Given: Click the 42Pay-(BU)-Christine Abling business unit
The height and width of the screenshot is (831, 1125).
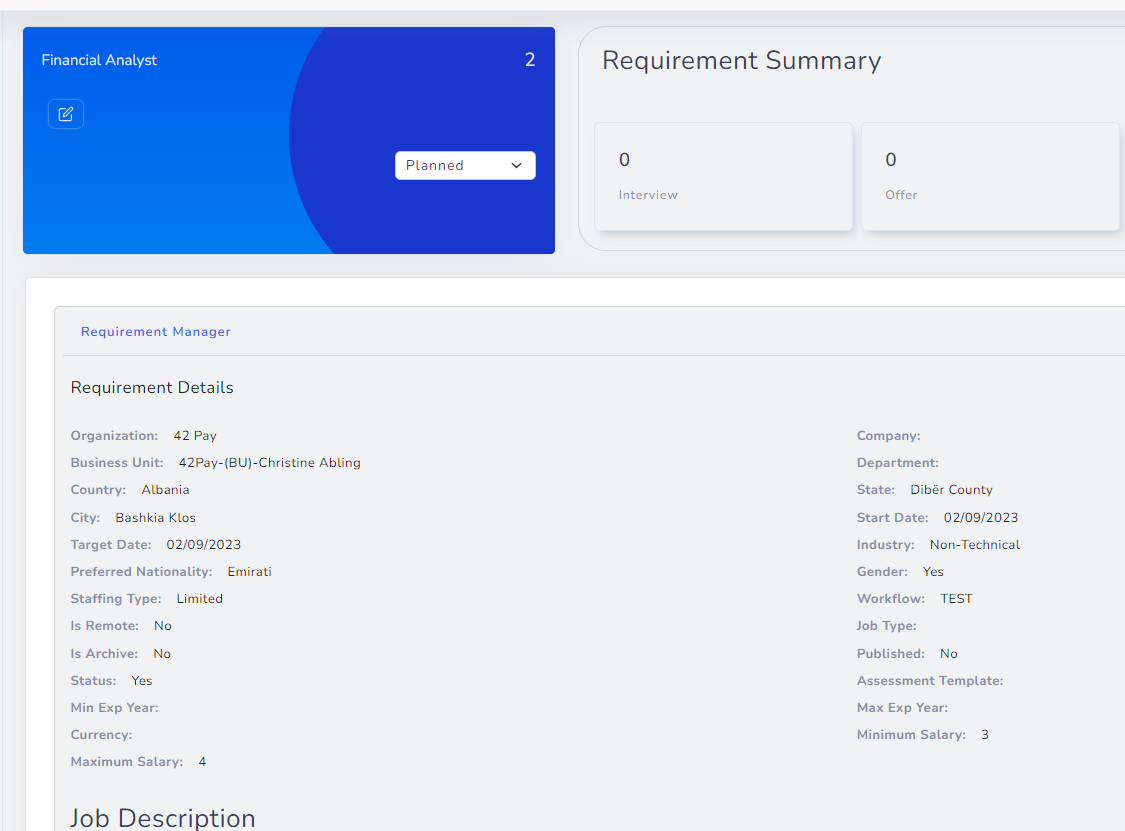Looking at the screenshot, I should [269, 462].
